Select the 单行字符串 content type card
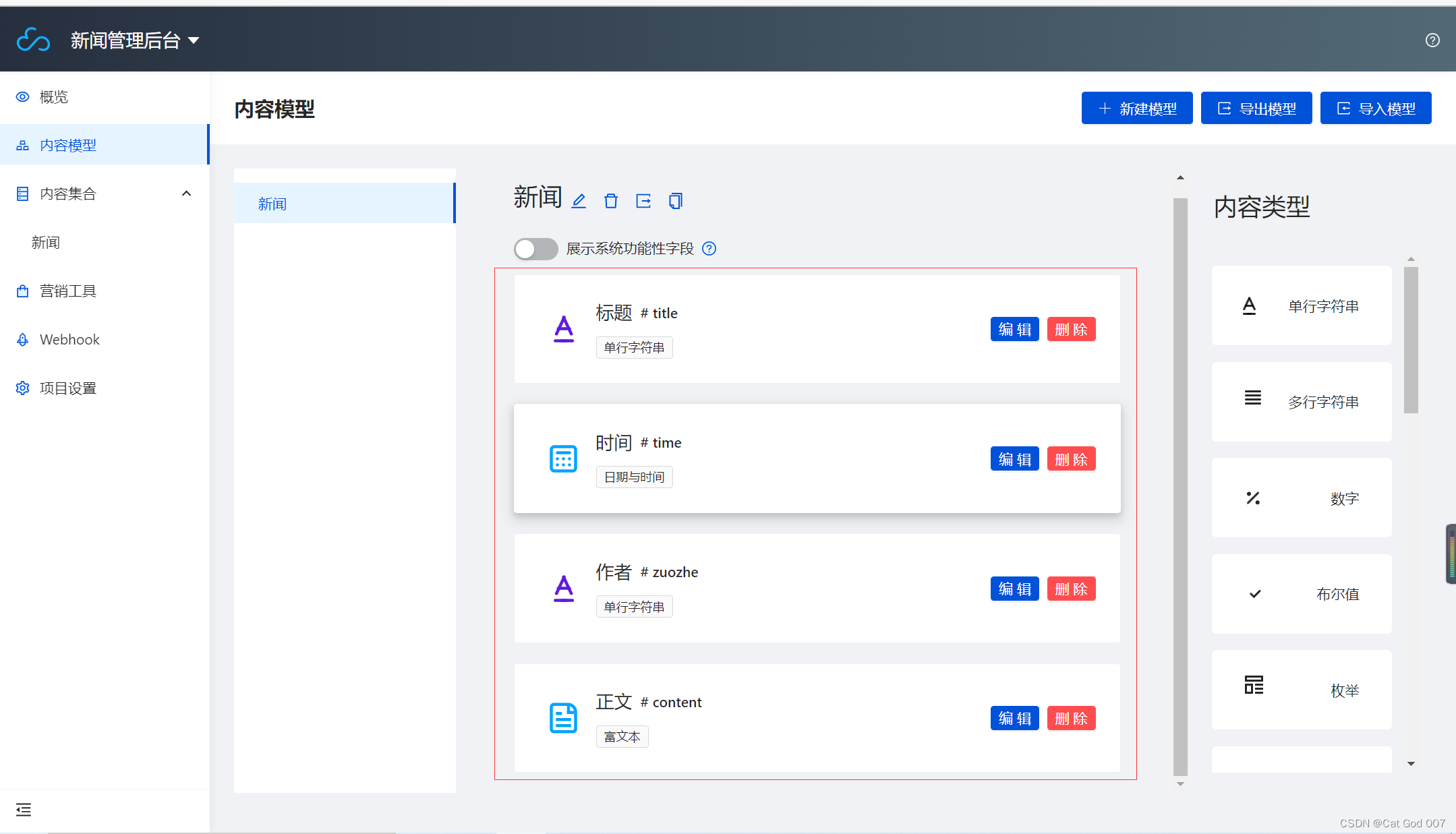Screen dimensions: 1456x834 (x=1301, y=306)
